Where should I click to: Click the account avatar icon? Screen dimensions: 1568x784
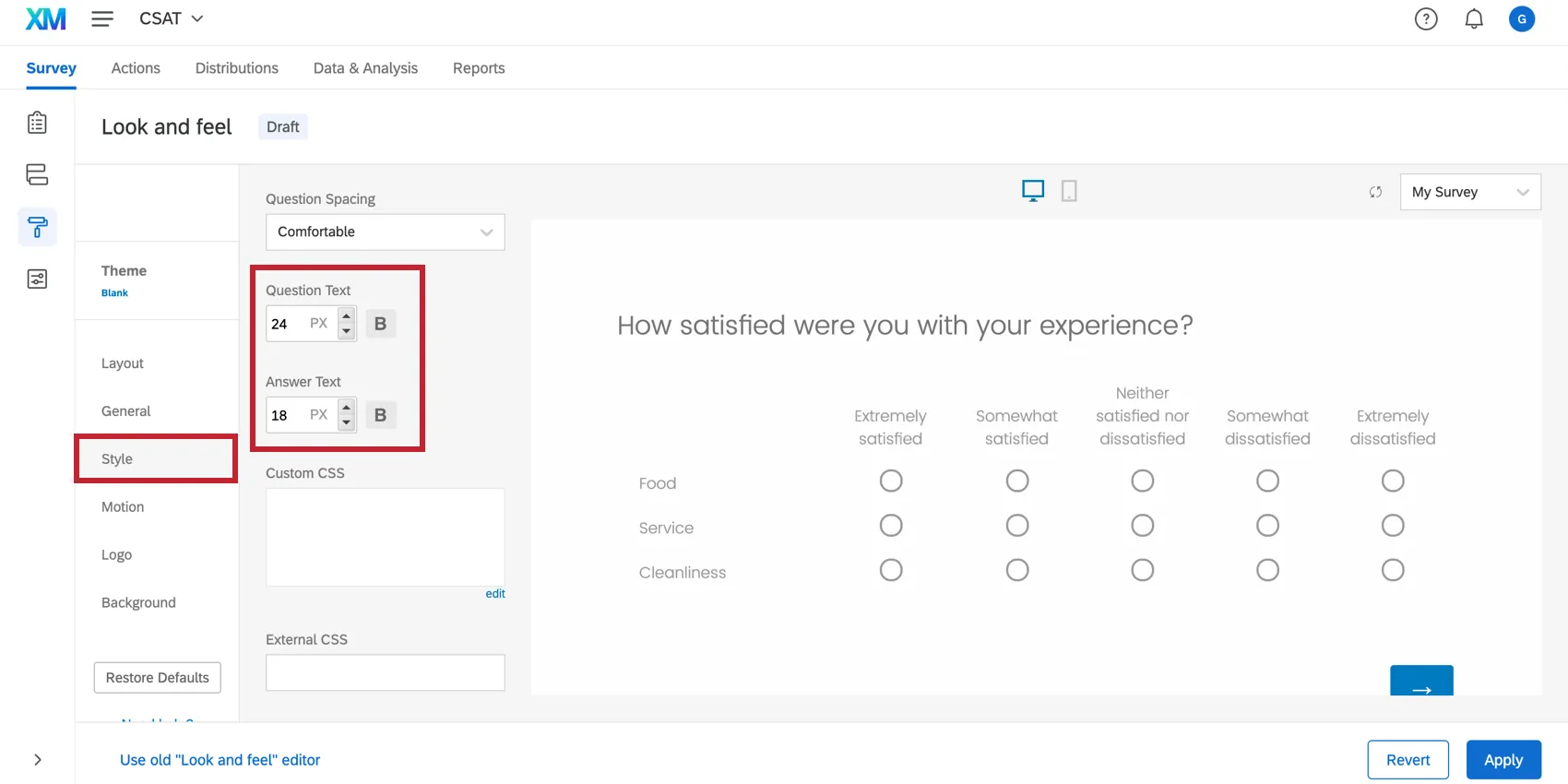pyautogui.click(x=1521, y=18)
